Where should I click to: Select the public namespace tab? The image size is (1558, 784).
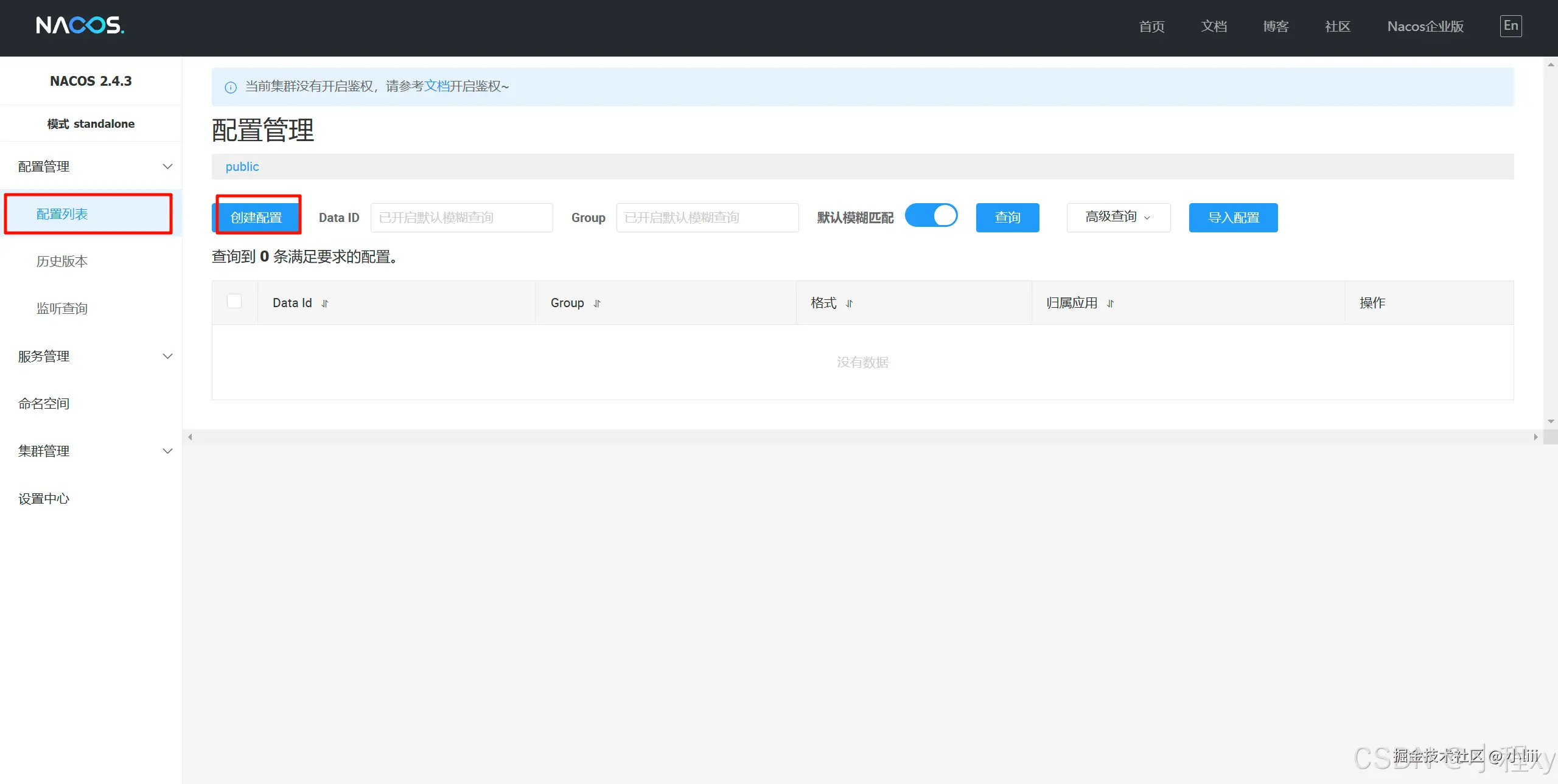pos(242,167)
